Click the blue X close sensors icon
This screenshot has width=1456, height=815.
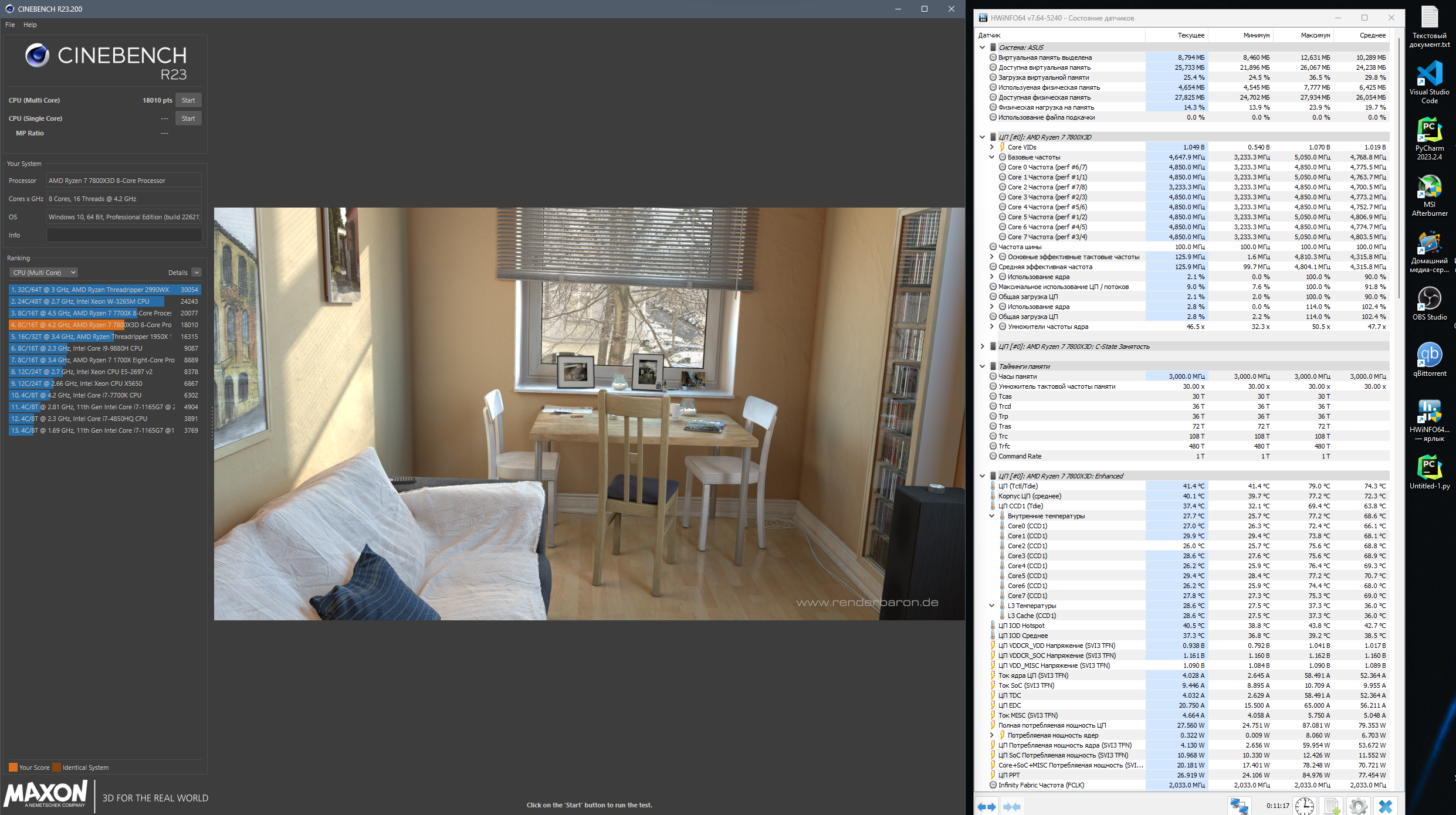click(x=1386, y=806)
